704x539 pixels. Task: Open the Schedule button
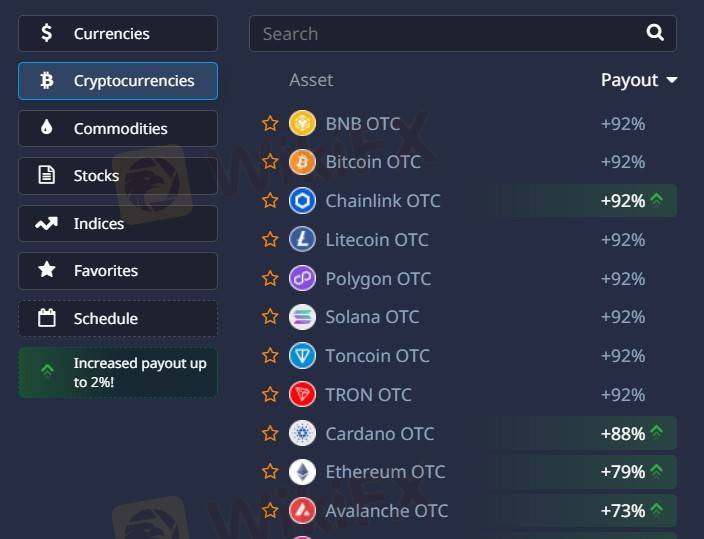(x=118, y=319)
